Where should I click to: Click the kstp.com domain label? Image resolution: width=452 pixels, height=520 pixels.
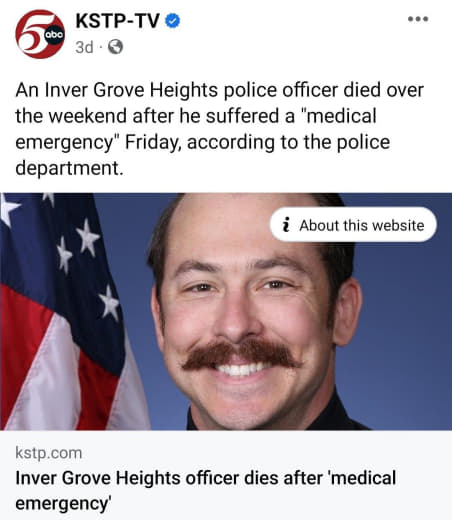point(49,453)
